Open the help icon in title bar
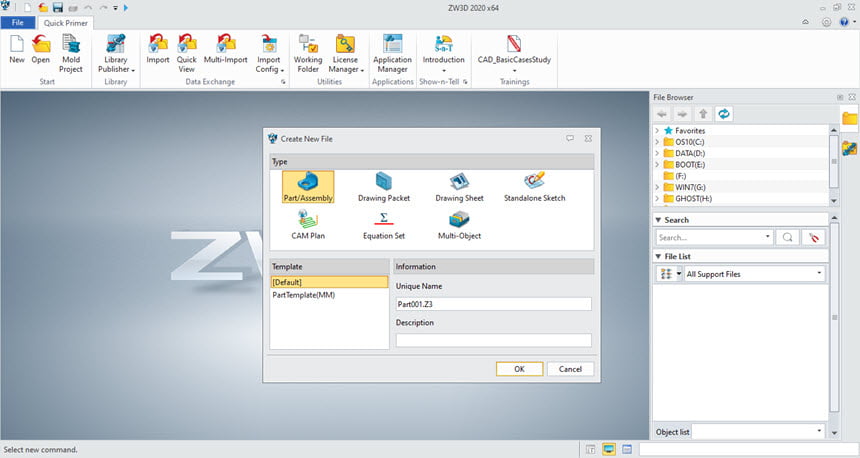This screenshot has height=458, width=860. coord(844,22)
